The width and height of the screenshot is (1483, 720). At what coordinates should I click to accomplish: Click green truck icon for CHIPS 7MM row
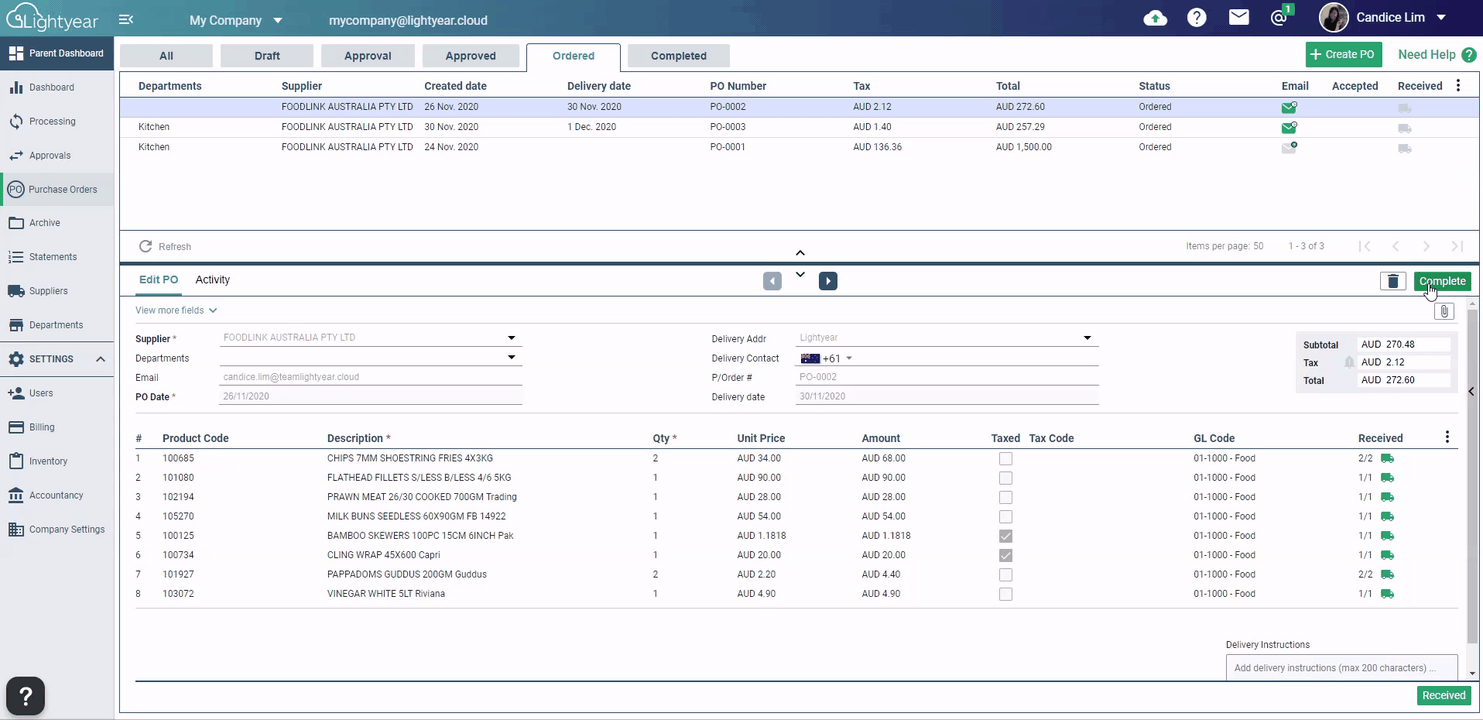1387,459
